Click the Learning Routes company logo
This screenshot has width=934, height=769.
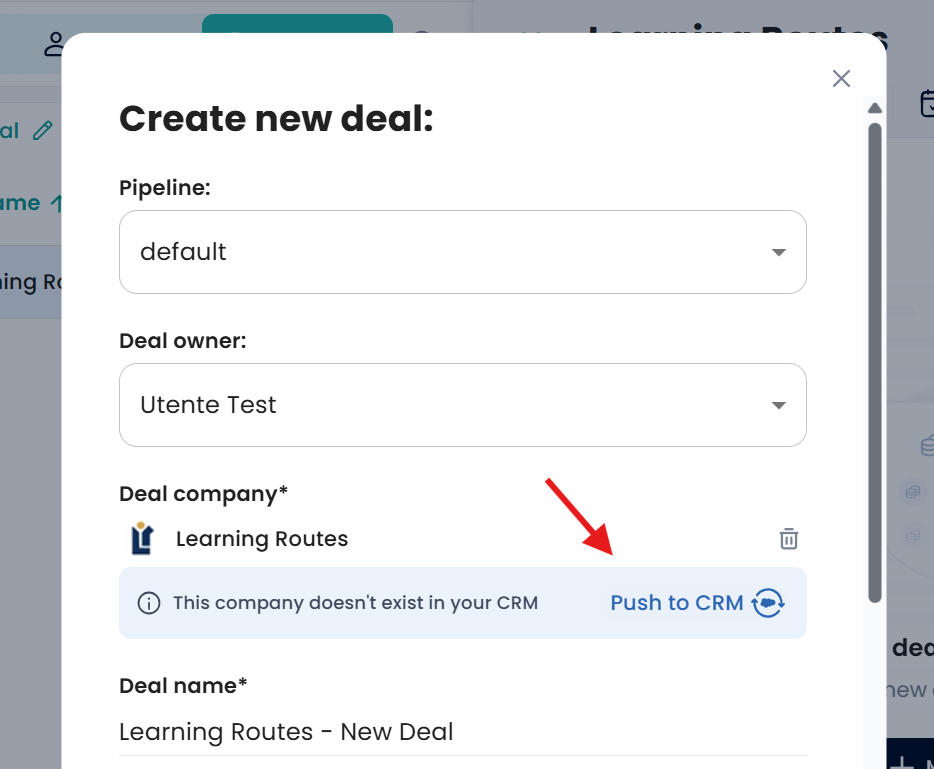click(142, 539)
